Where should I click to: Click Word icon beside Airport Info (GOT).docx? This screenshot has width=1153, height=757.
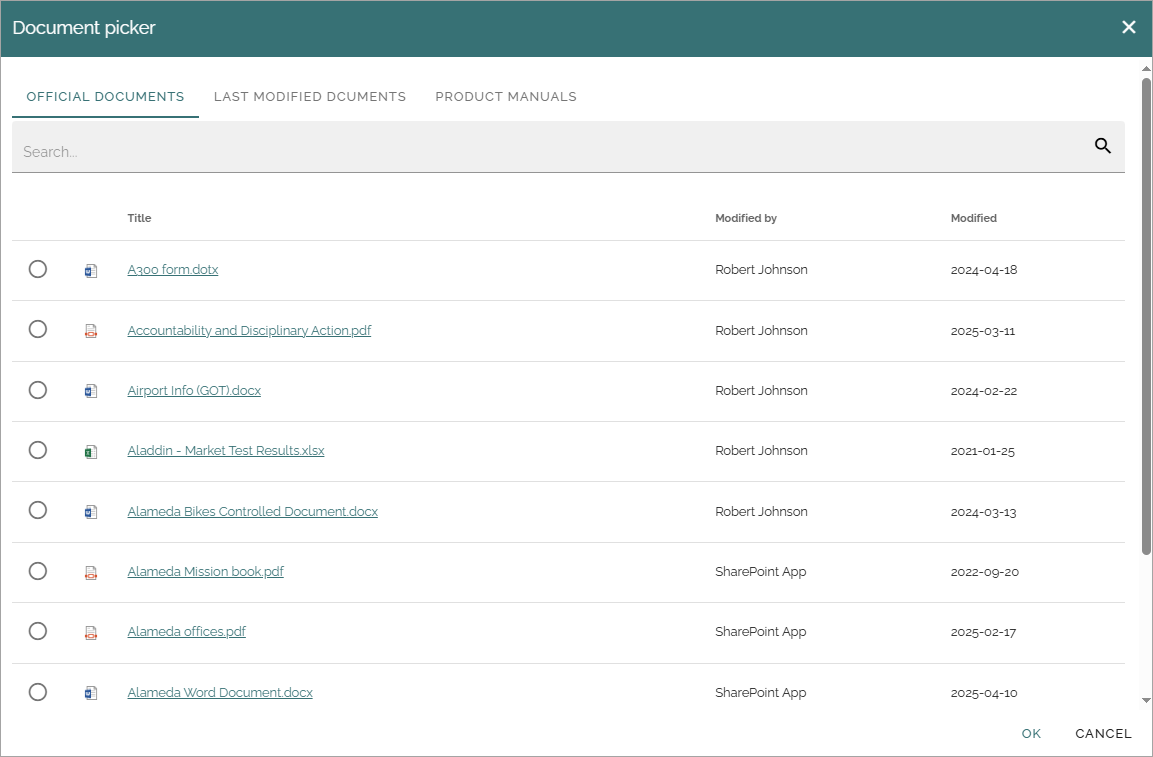(x=90, y=391)
